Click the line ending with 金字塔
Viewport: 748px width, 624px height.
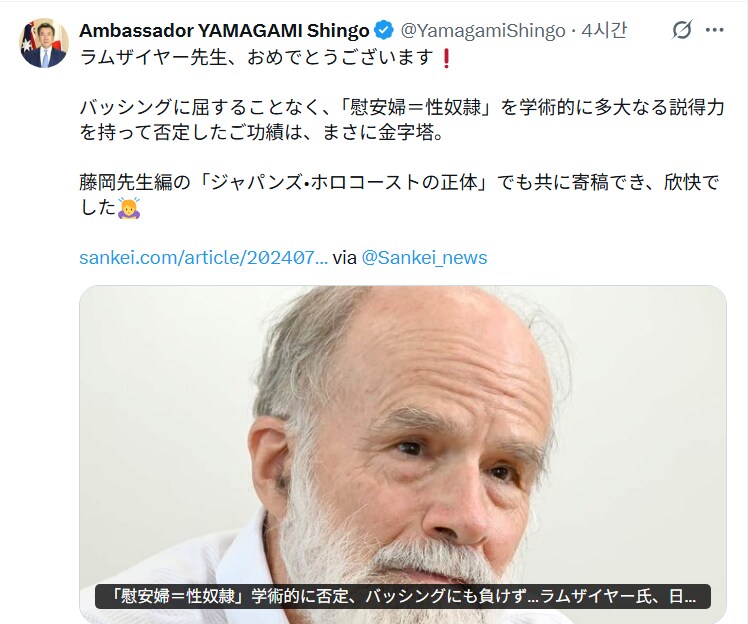262,133
